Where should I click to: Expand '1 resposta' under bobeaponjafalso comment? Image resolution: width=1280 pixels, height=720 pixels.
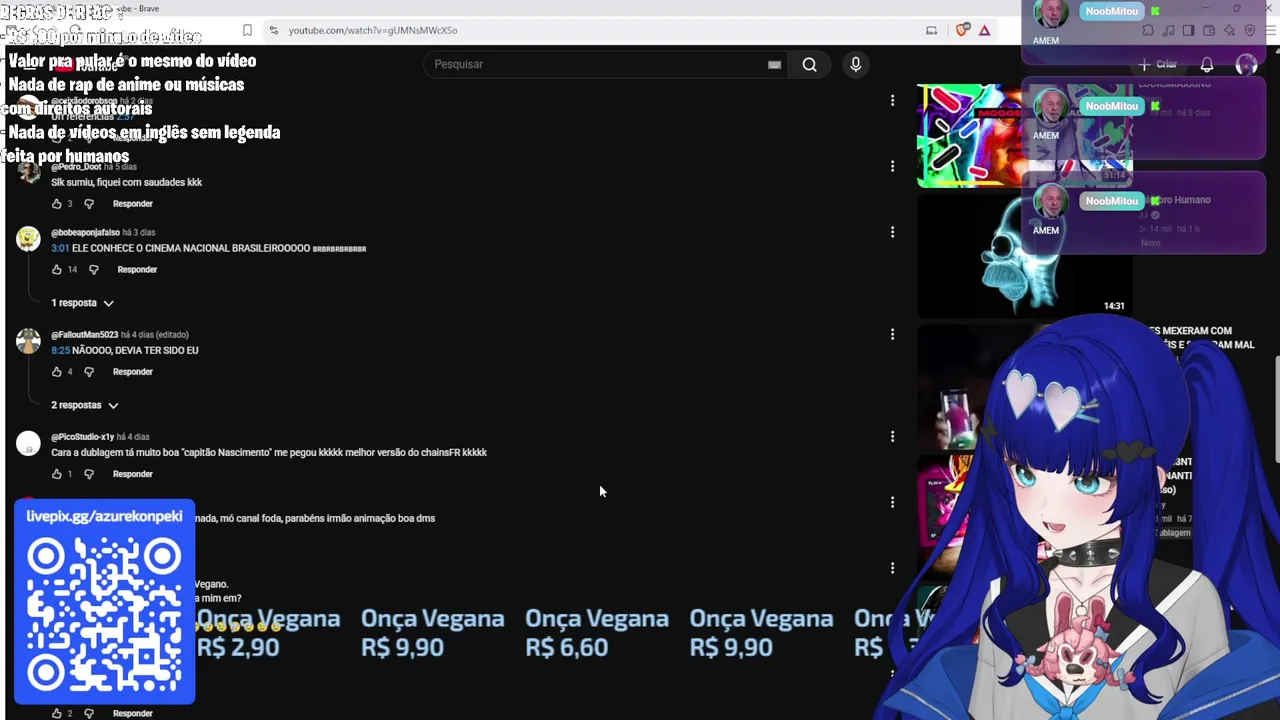click(83, 303)
